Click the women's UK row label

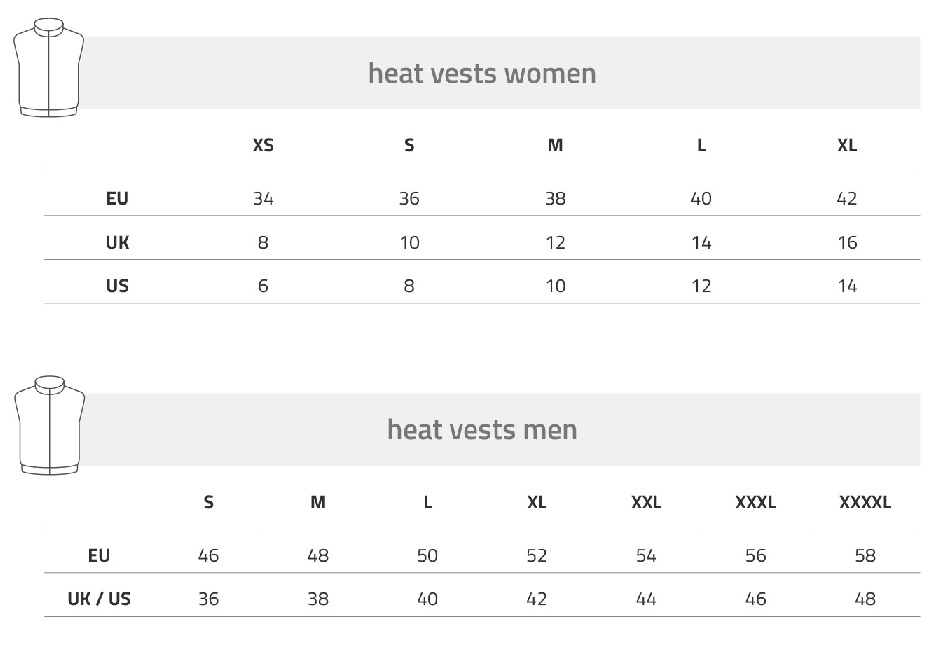coord(117,242)
